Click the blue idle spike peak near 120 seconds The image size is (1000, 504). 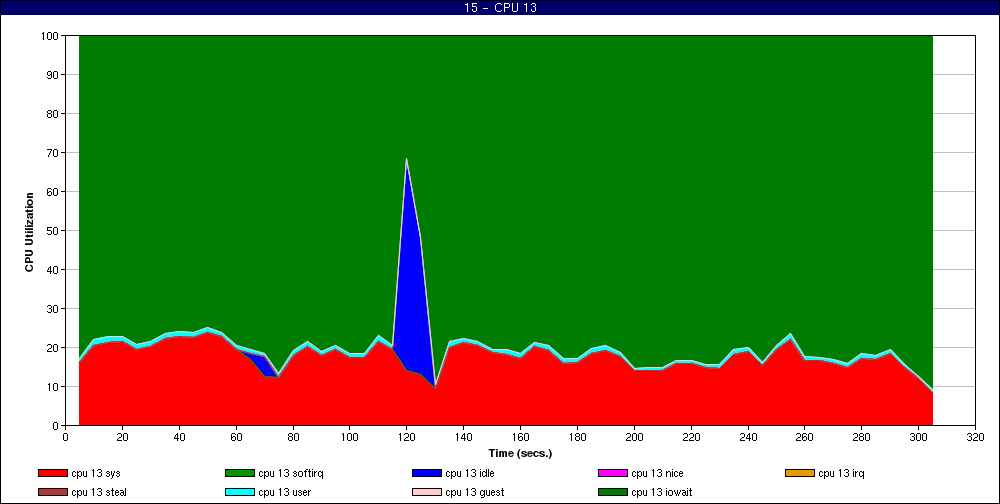[406, 160]
